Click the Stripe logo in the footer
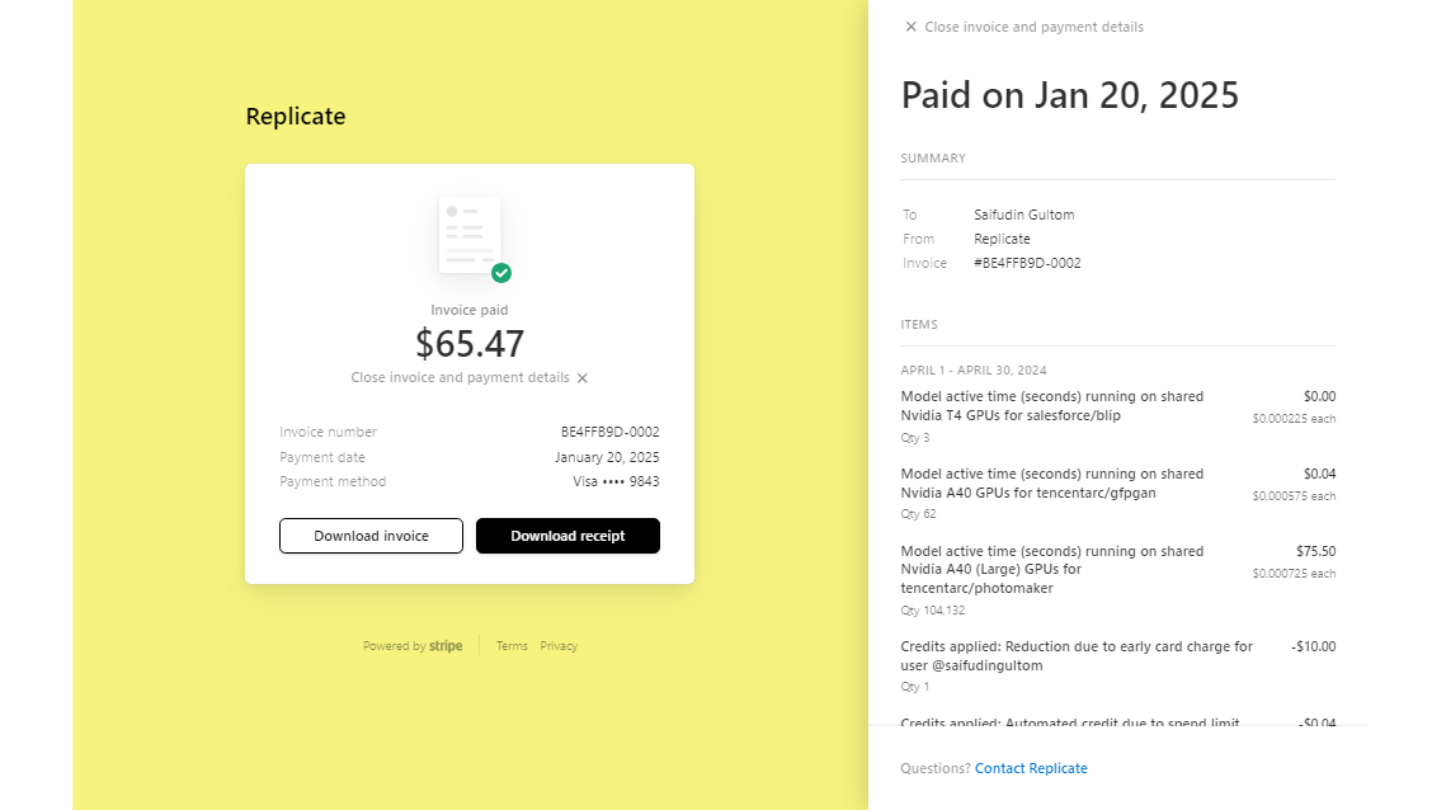Viewport: 1440px width, 810px height. click(x=446, y=646)
